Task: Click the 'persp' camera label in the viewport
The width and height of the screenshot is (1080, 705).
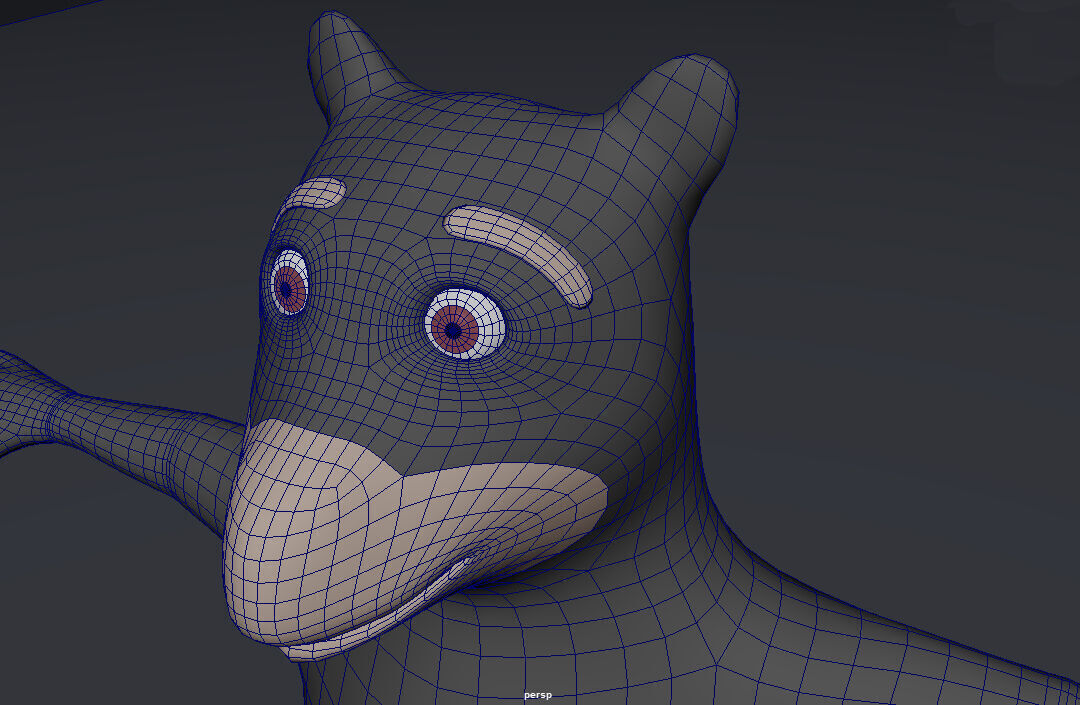Action: pyautogui.click(x=537, y=695)
